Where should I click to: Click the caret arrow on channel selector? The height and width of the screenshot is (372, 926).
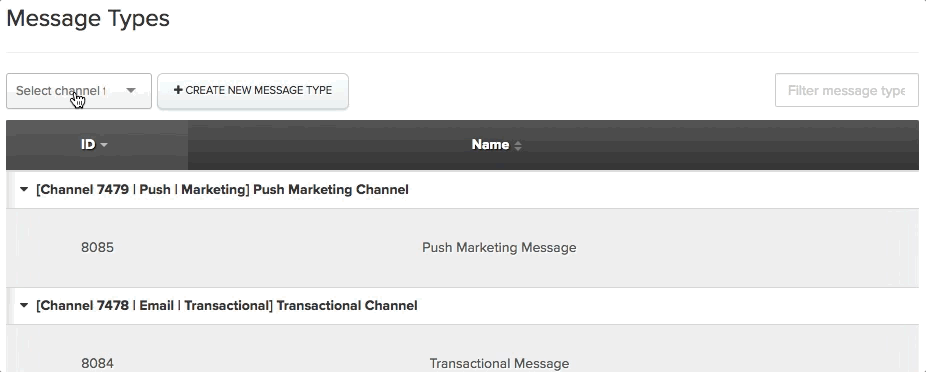point(131,91)
